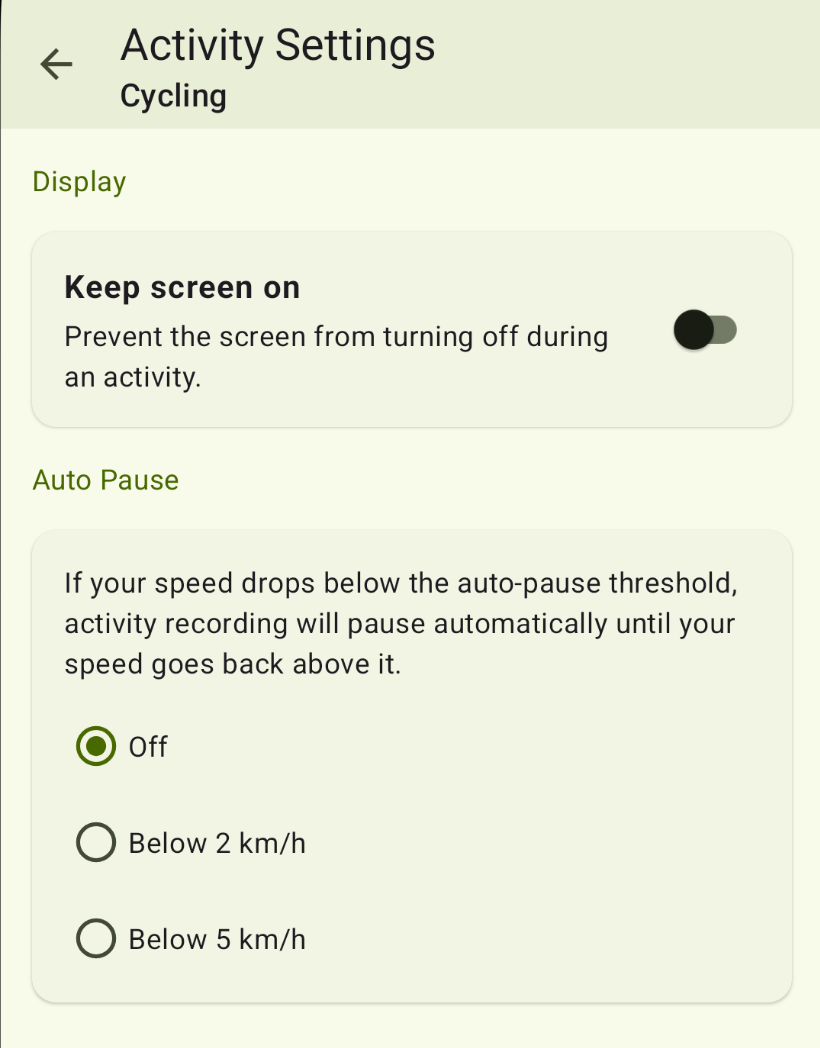Tap the Keep screen on settings card
This screenshot has width=820, height=1048.
pyautogui.click(x=410, y=330)
